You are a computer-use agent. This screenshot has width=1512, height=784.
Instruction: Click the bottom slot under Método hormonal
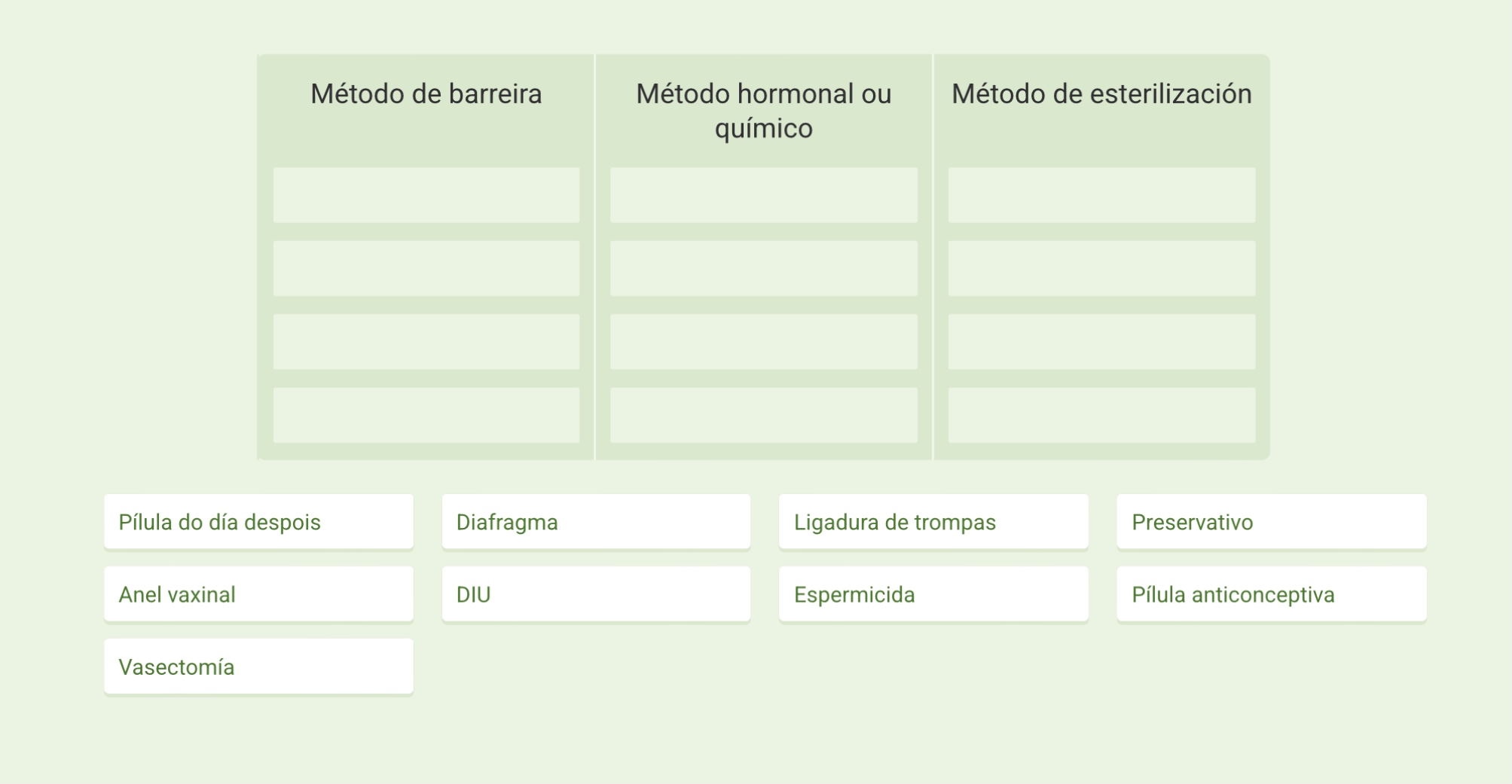tap(763, 413)
